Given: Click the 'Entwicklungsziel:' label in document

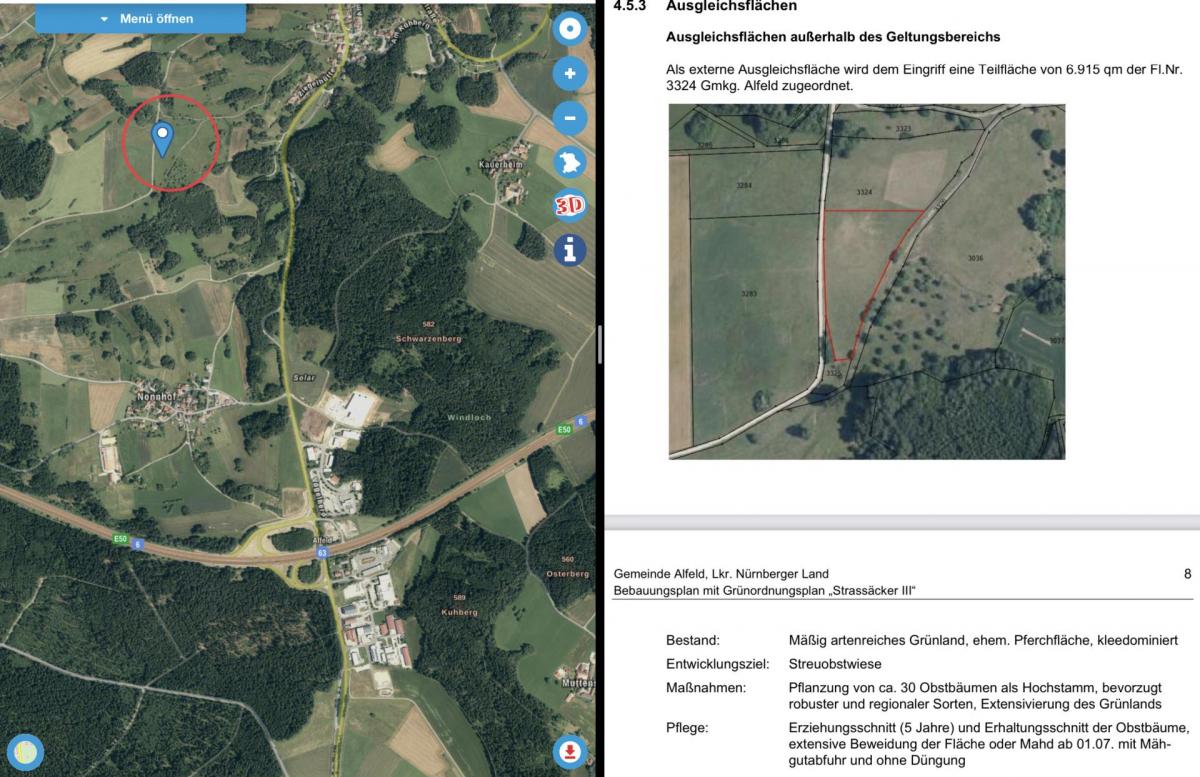Looking at the screenshot, I should 717,664.
